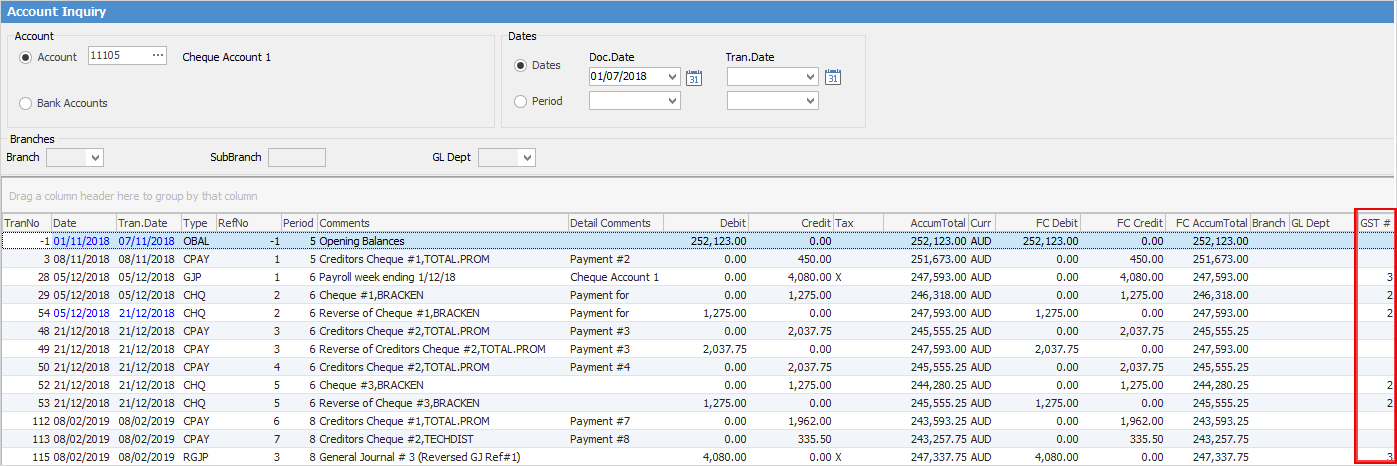This screenshot has width=1397, height=466.
Task: Click the Tax column header
Action: point(858,223)
